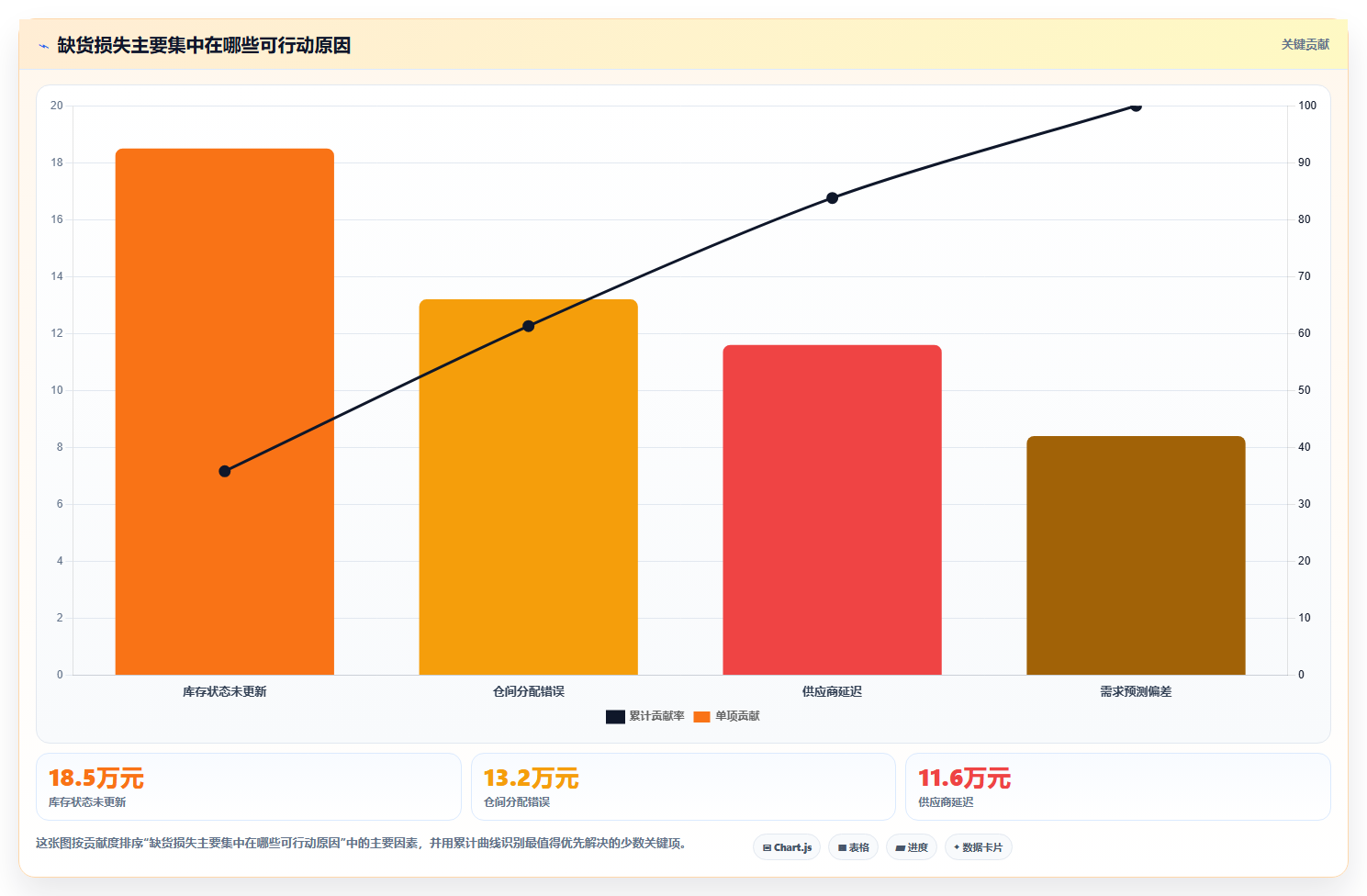Image resolution: width=1367 pixels, height=896 pixels.
Task: Click the 数据卡片 tag chip
Action: tap(979, 847)
